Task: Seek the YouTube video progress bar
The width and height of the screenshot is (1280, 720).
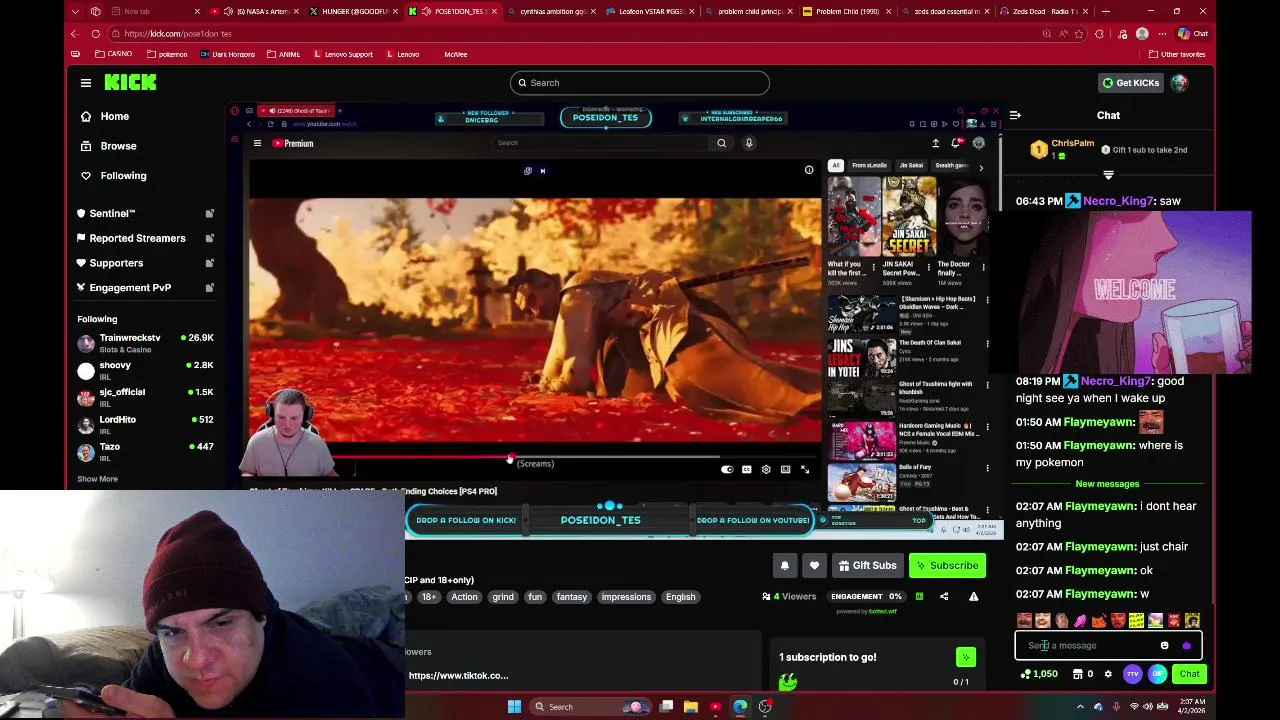Action: [x=535, y=456]
